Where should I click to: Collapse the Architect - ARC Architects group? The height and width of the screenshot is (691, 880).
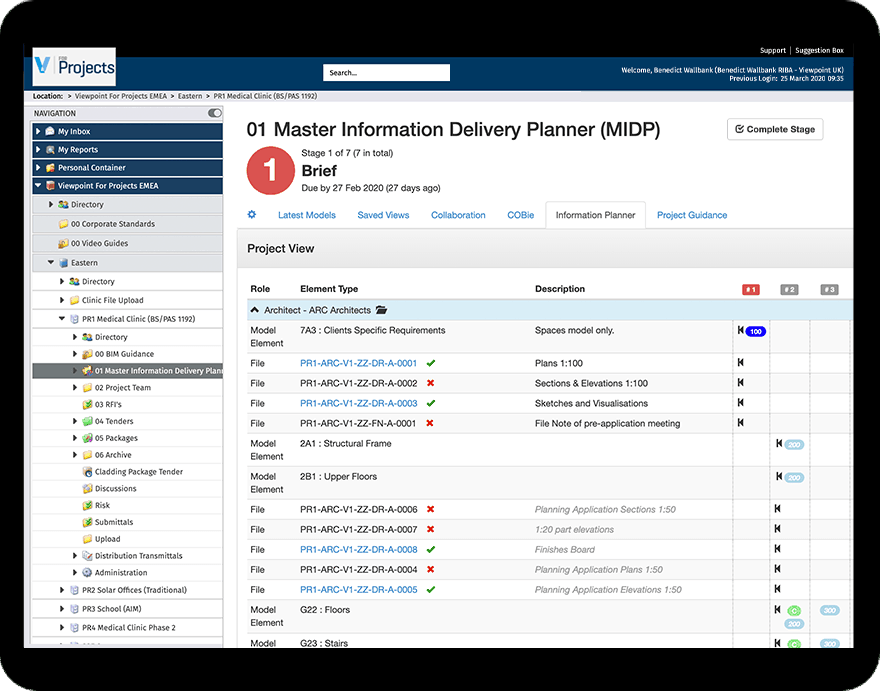(x=255, y=310)
